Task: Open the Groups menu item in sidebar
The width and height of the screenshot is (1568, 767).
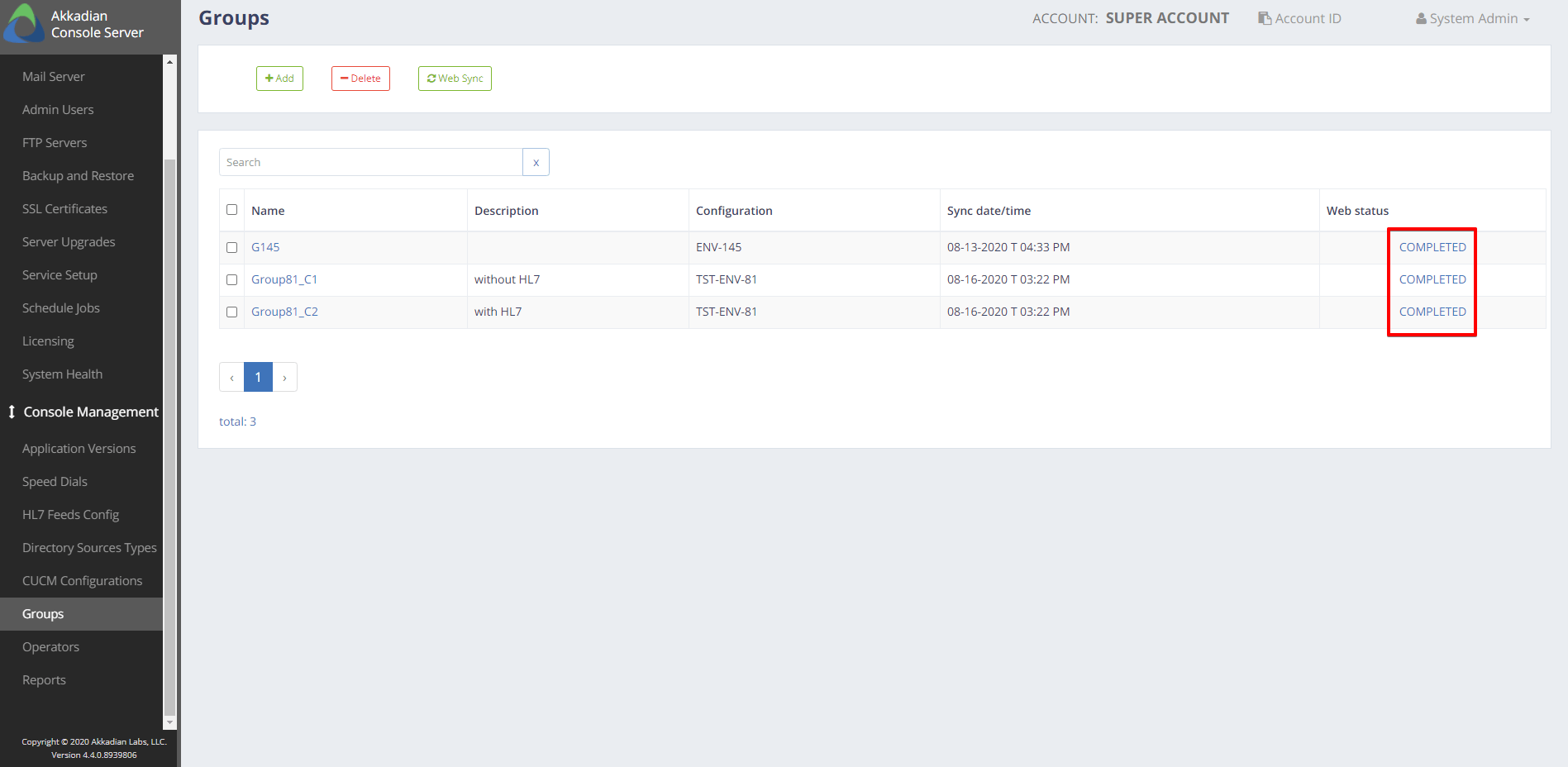Action: point(42,613)
